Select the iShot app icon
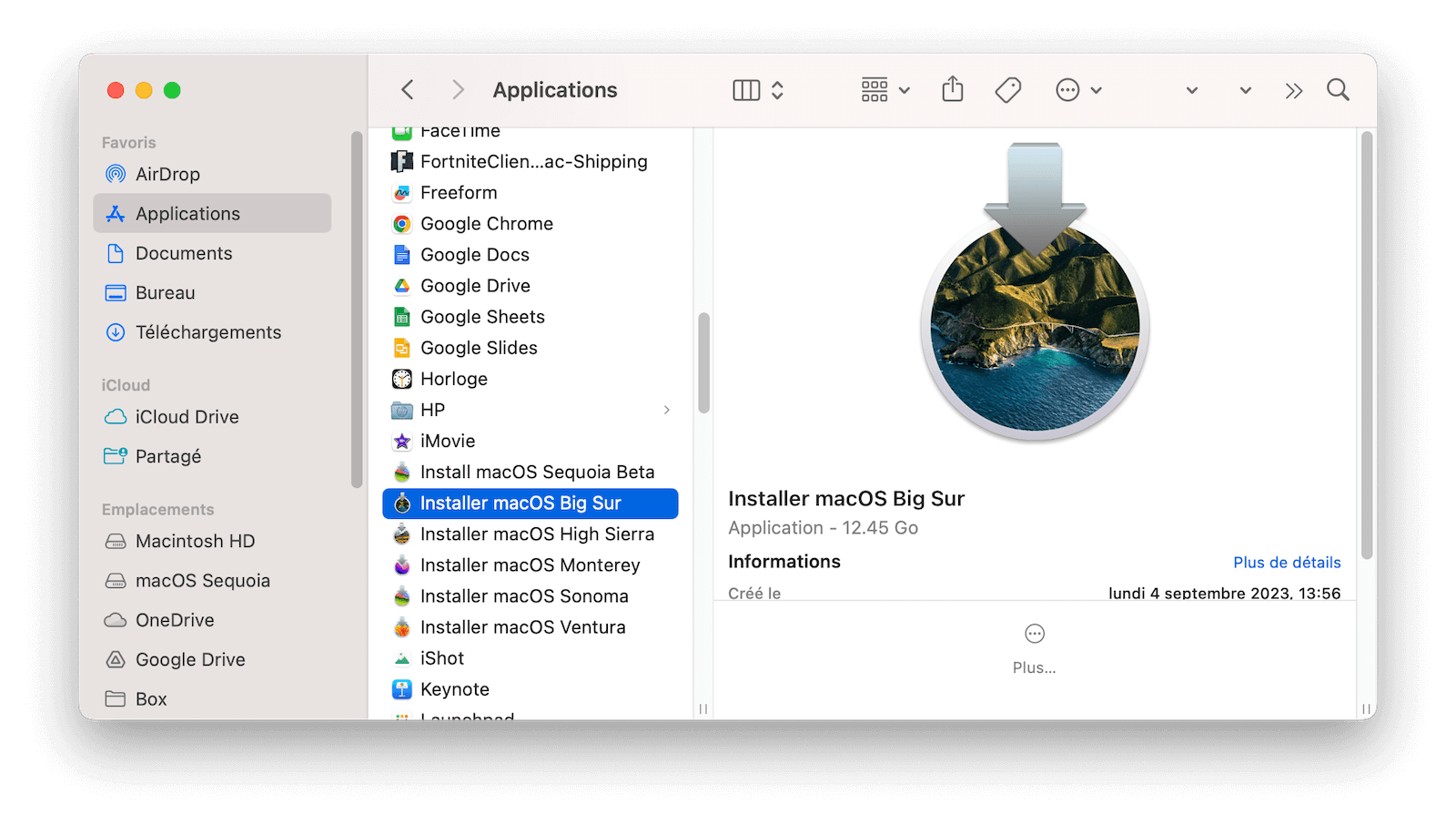Image resolution: width=1456 pixels, height=824 pixels. pos(402,658)
